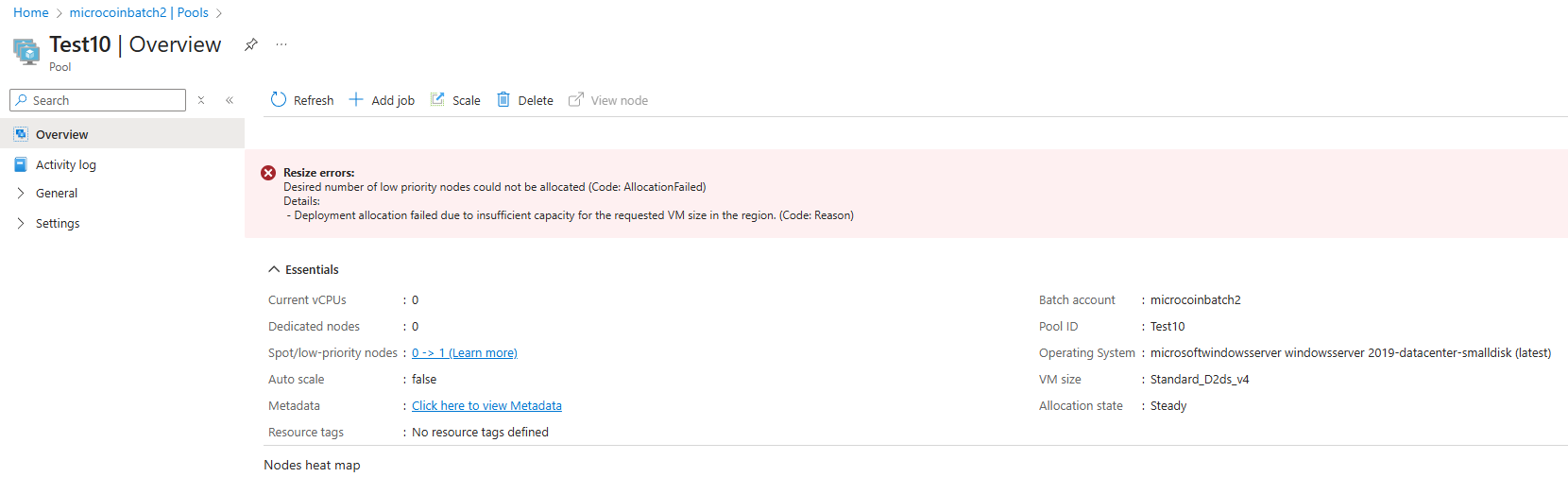Collapse the Essentials section
The image size is (1568, 477).
pyautogui.click(x=274, y=269)
